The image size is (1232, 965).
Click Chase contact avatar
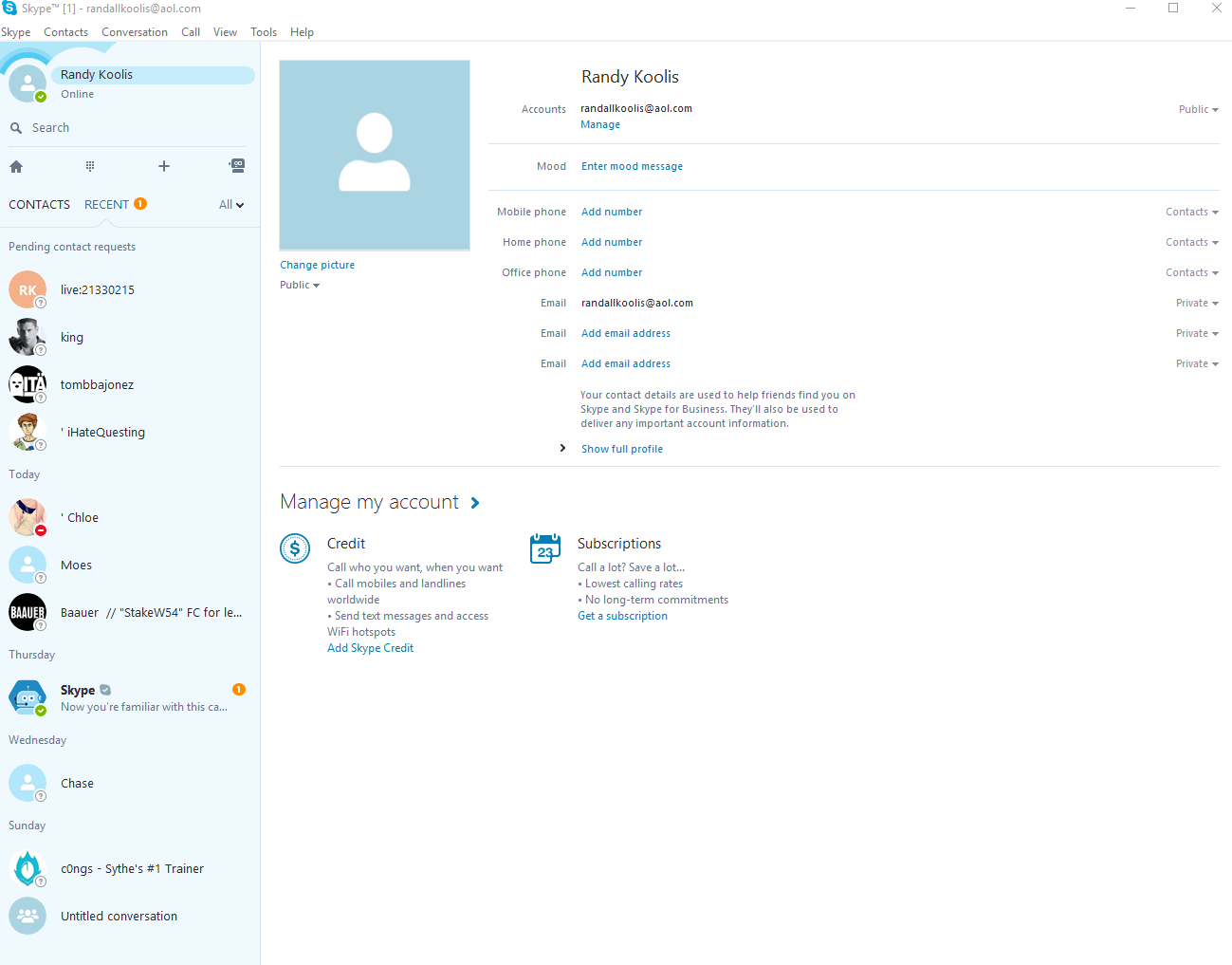pos(28,783)
